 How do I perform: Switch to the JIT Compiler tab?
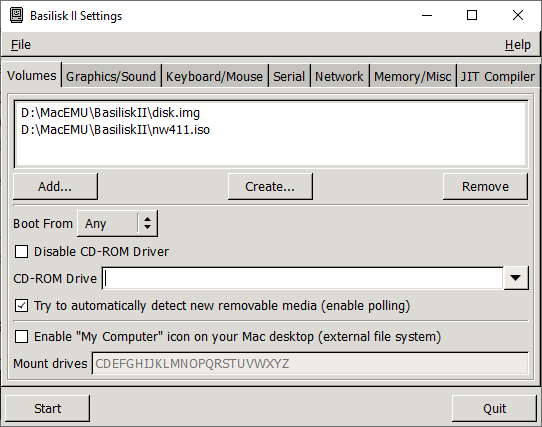[498, 76]
